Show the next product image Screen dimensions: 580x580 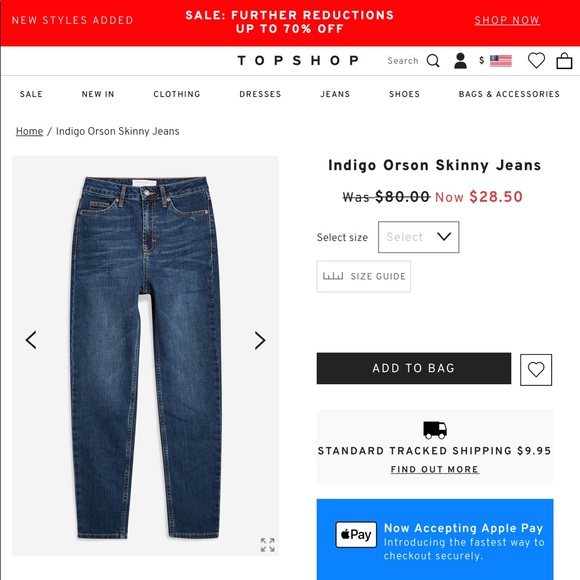click(260, 340)
